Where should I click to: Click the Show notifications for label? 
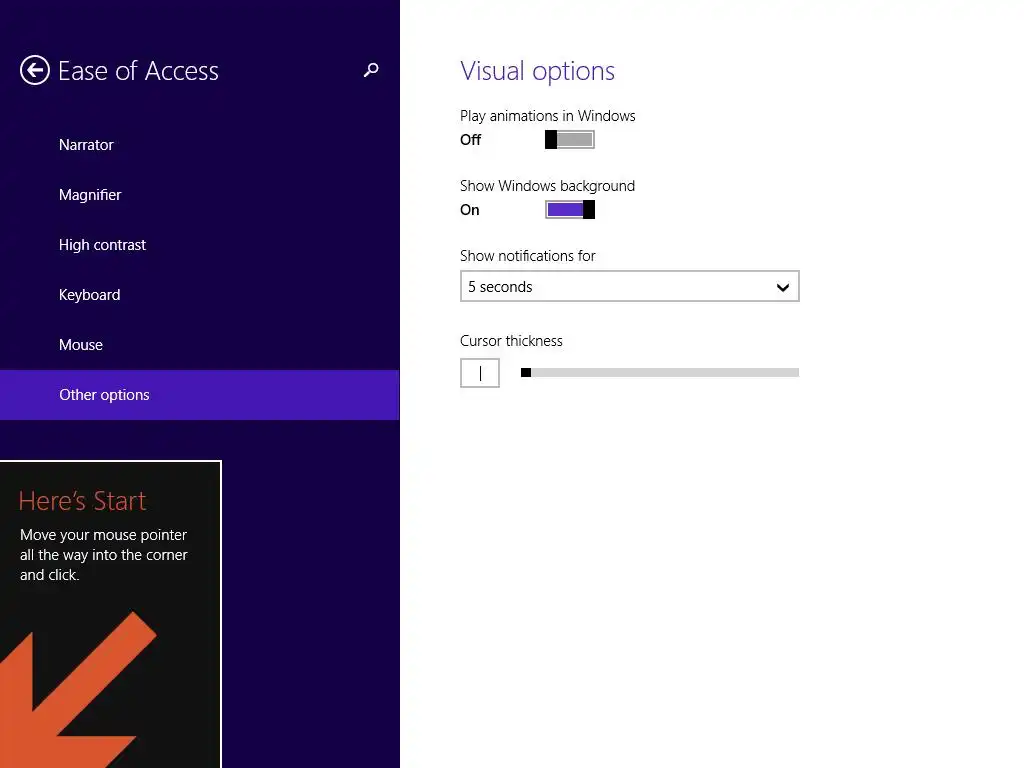528,256
